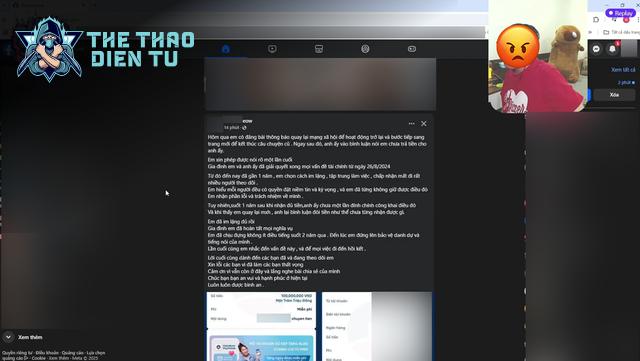Open the notifications bell icon

coord(613,49)
